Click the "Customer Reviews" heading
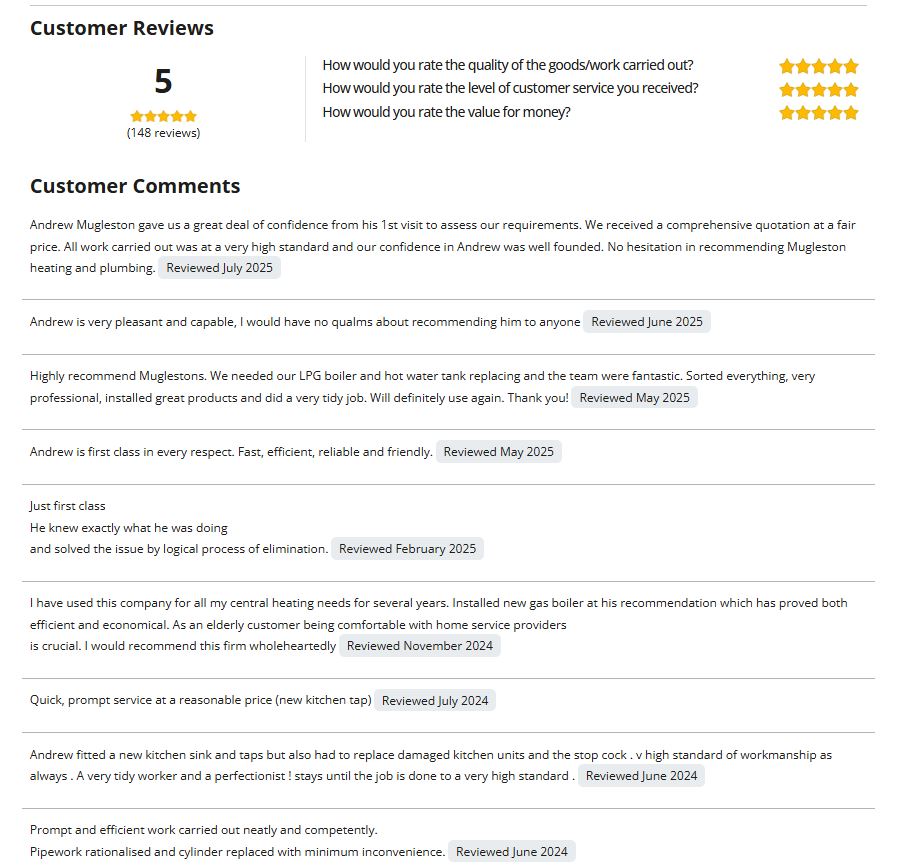Viewport: 916px width, 867px height. pos(122,28)
